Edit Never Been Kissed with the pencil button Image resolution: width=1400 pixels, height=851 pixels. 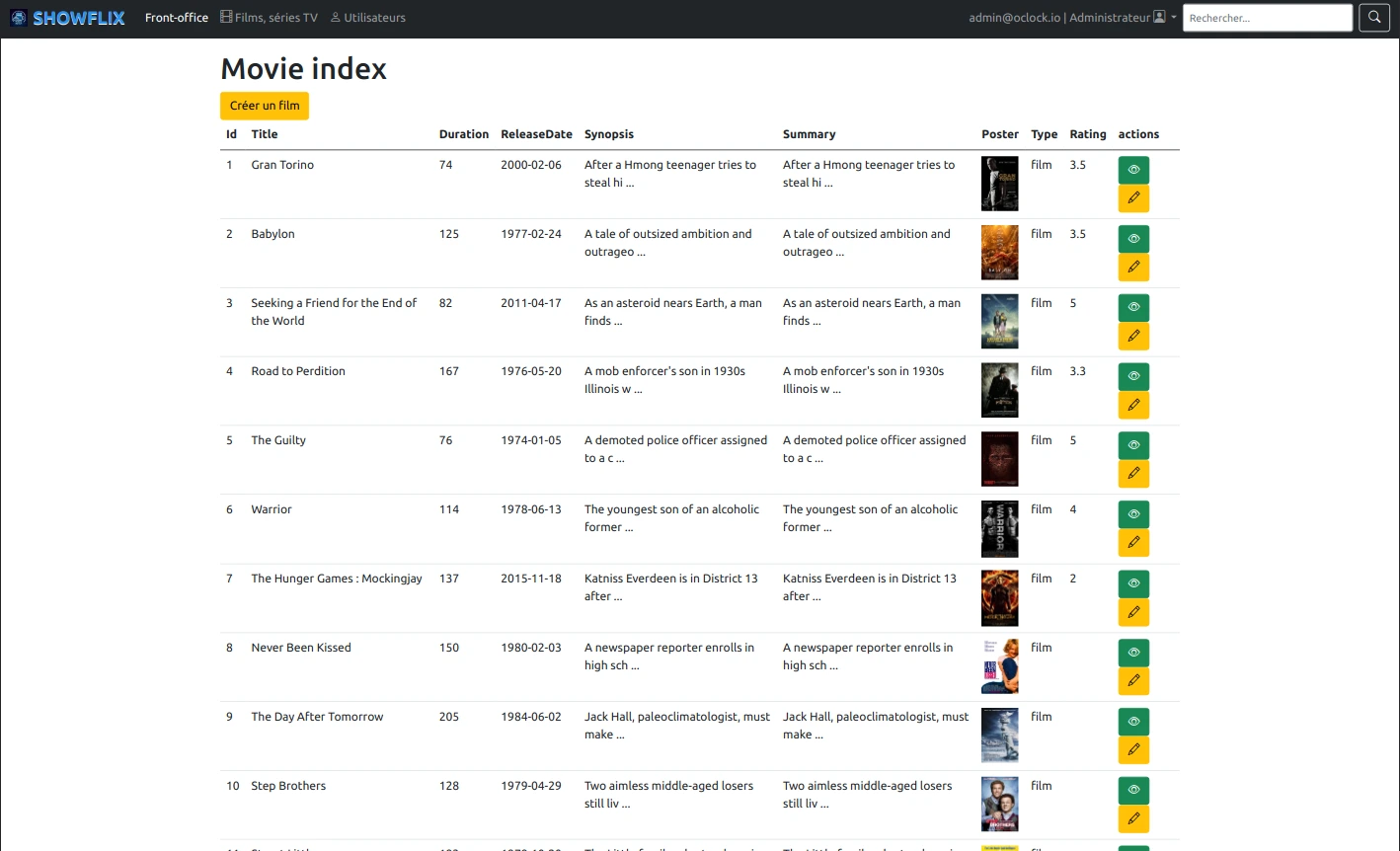point(1133,681)
